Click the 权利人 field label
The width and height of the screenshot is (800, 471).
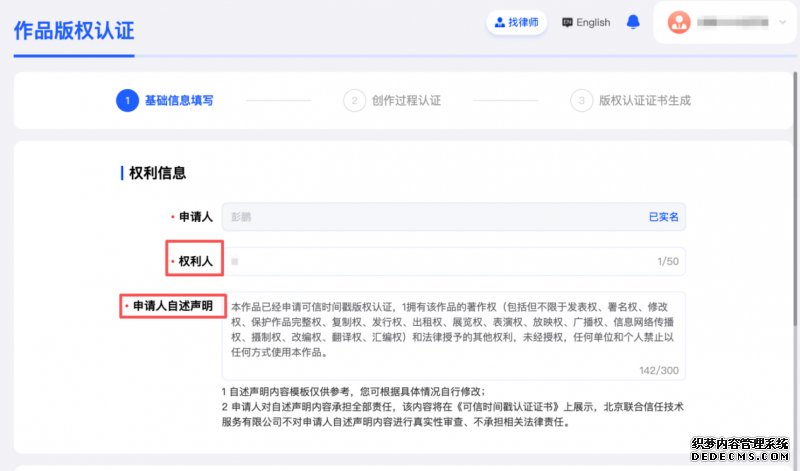pos(194,261)
